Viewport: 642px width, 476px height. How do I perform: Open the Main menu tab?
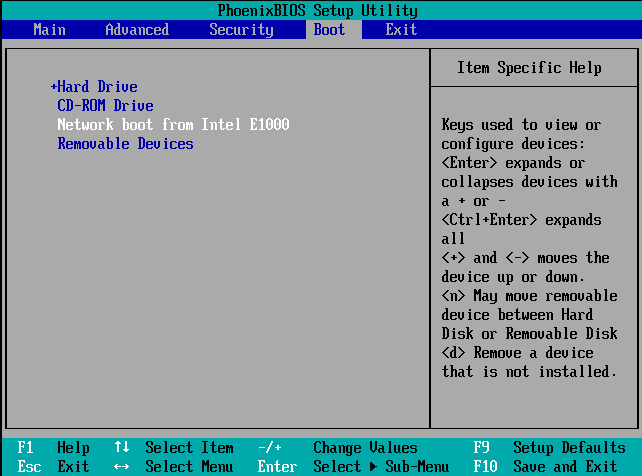[49, 30]
